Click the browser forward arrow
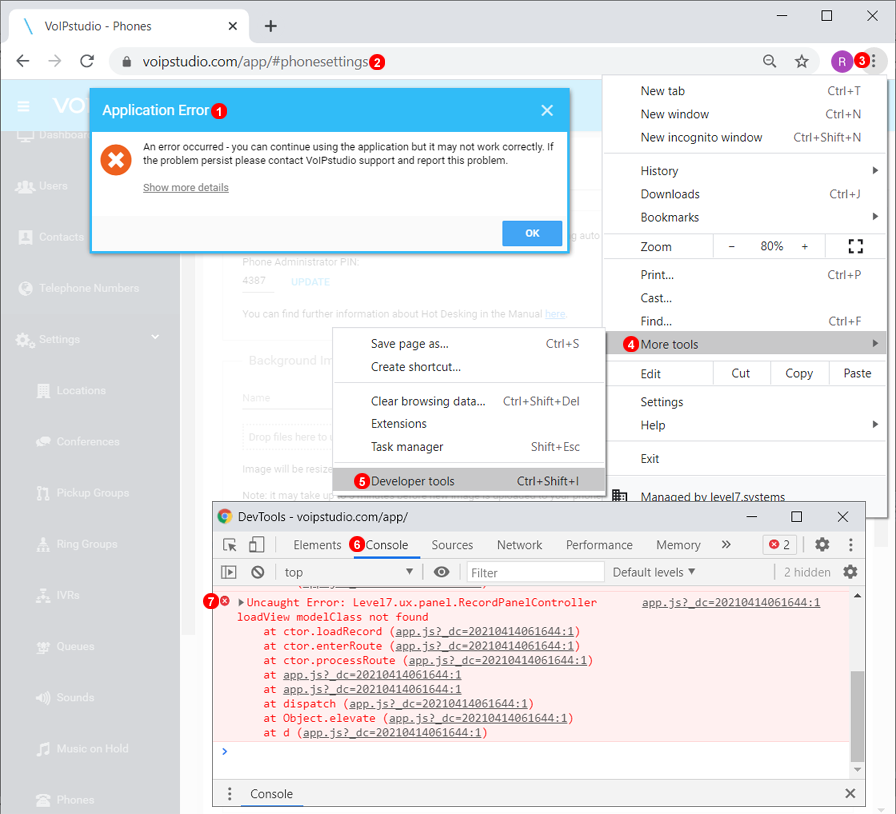Image resolution: width=896 pixels, height=814 pixels. 55,61
